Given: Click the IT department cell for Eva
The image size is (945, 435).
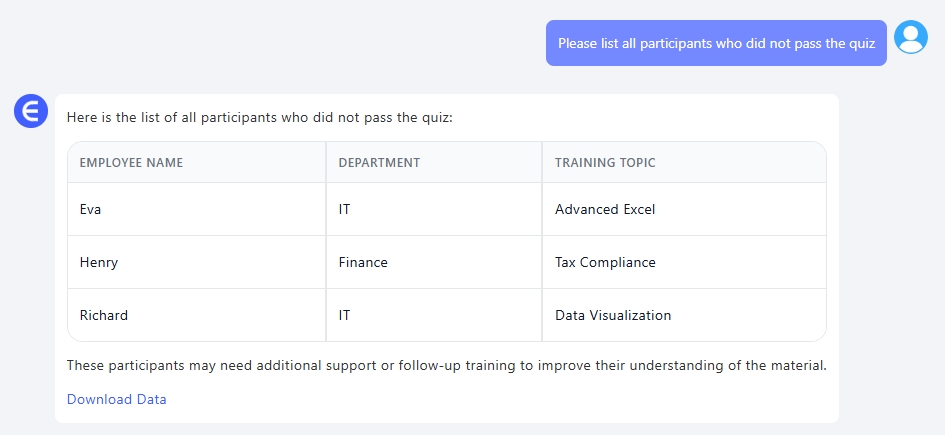Looking at the screenshot, I should coord(345,210).
